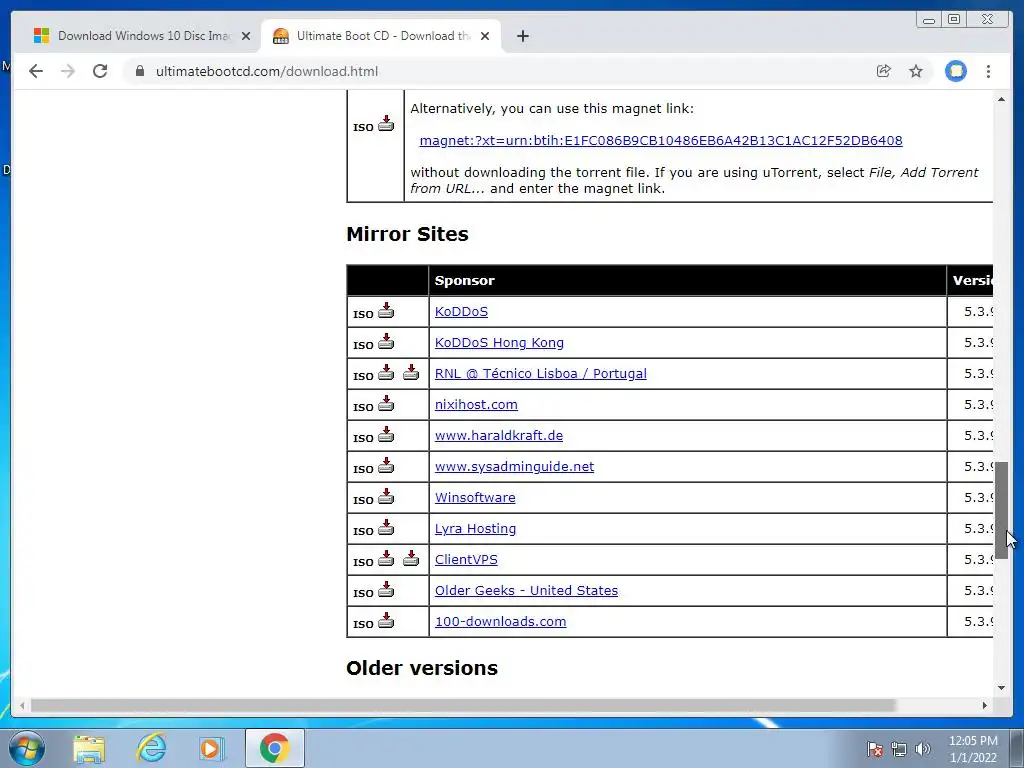The image size is (1024, 768).
Task: Open the Chrome three-dot menu
Action: point(988,71)
